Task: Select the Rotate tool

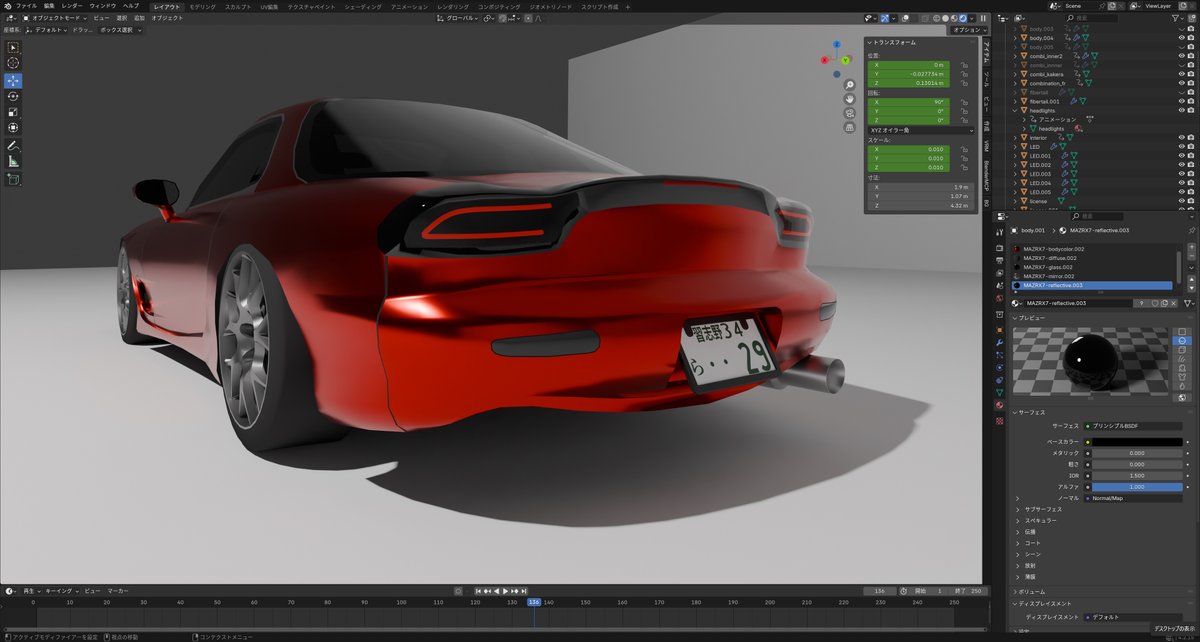Action: (x=13, y=97)
